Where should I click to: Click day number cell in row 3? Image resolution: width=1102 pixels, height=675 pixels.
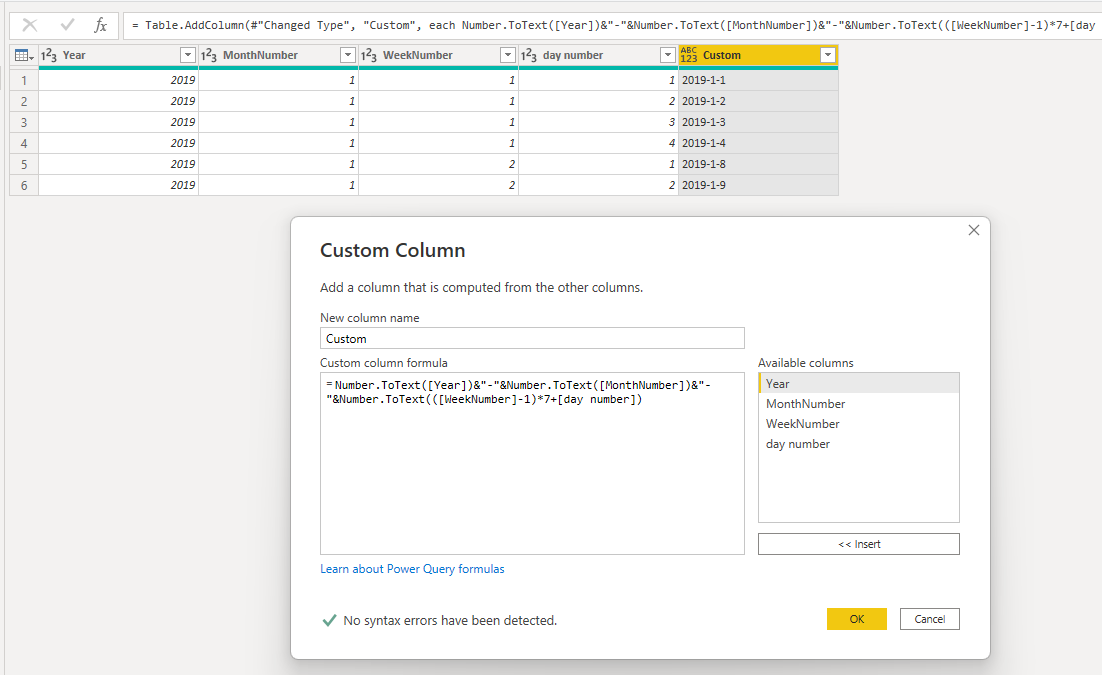[x=598, y=122]
